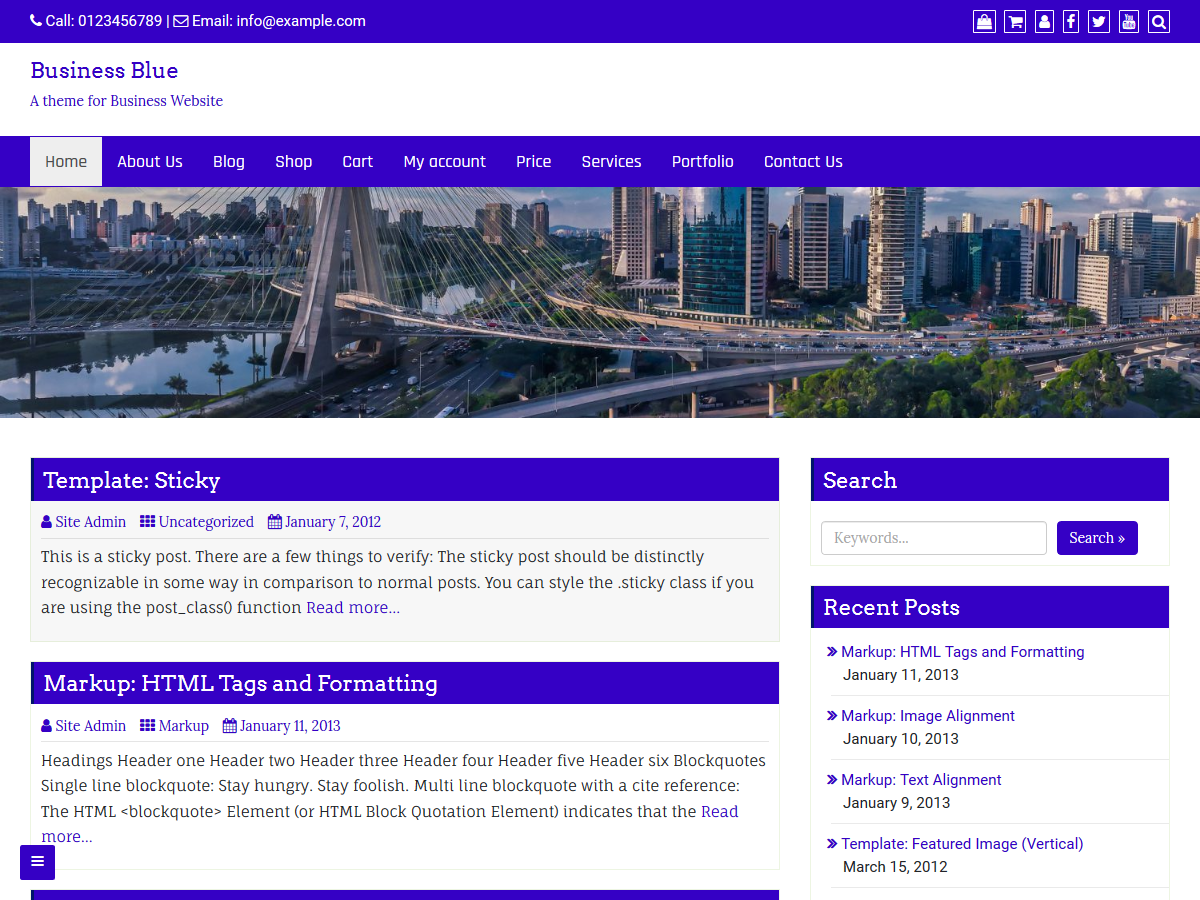Open Read more on the sticky post

tap(352, 607)
